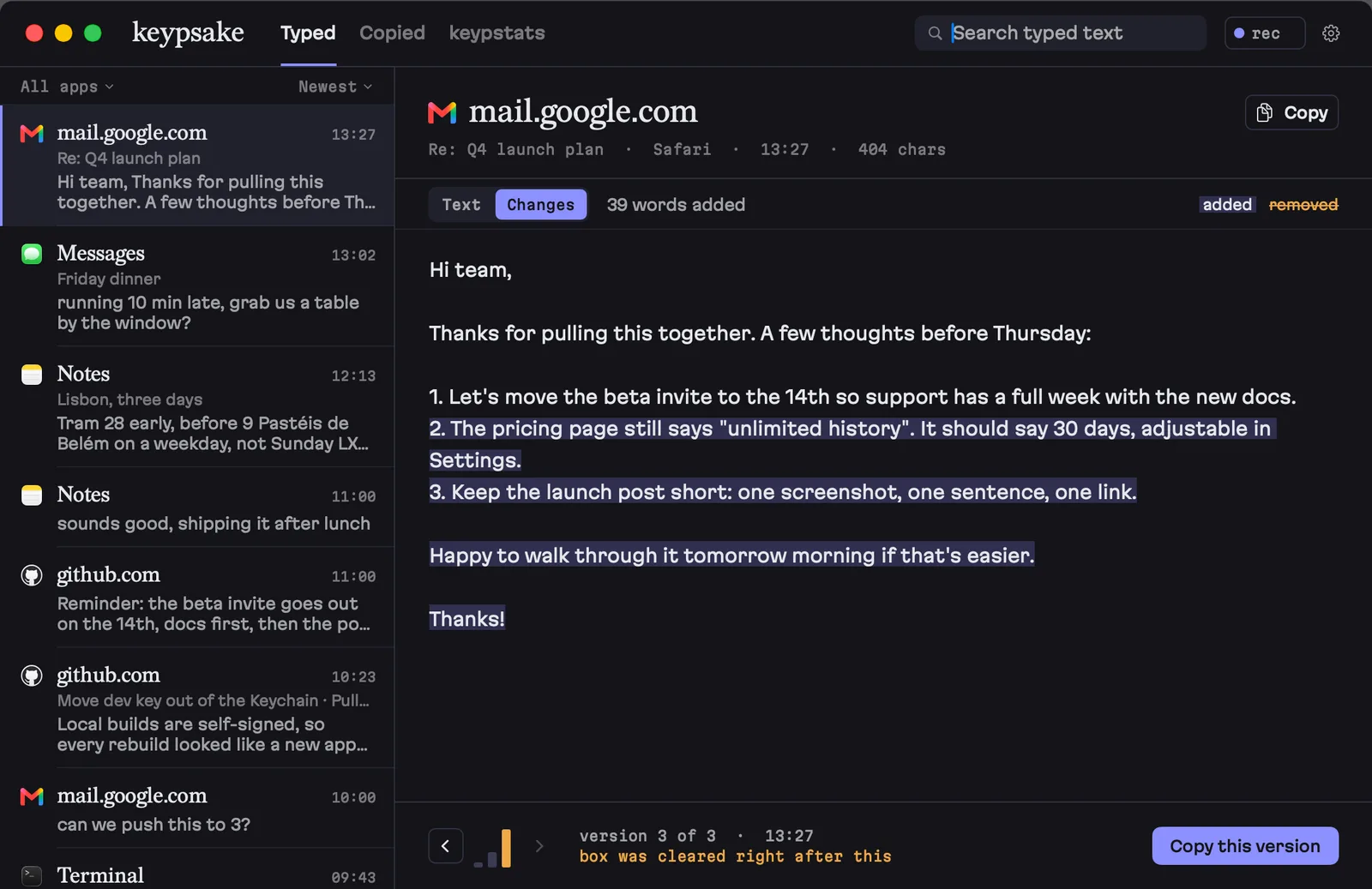Select the middle version bar

coord(492,859)
